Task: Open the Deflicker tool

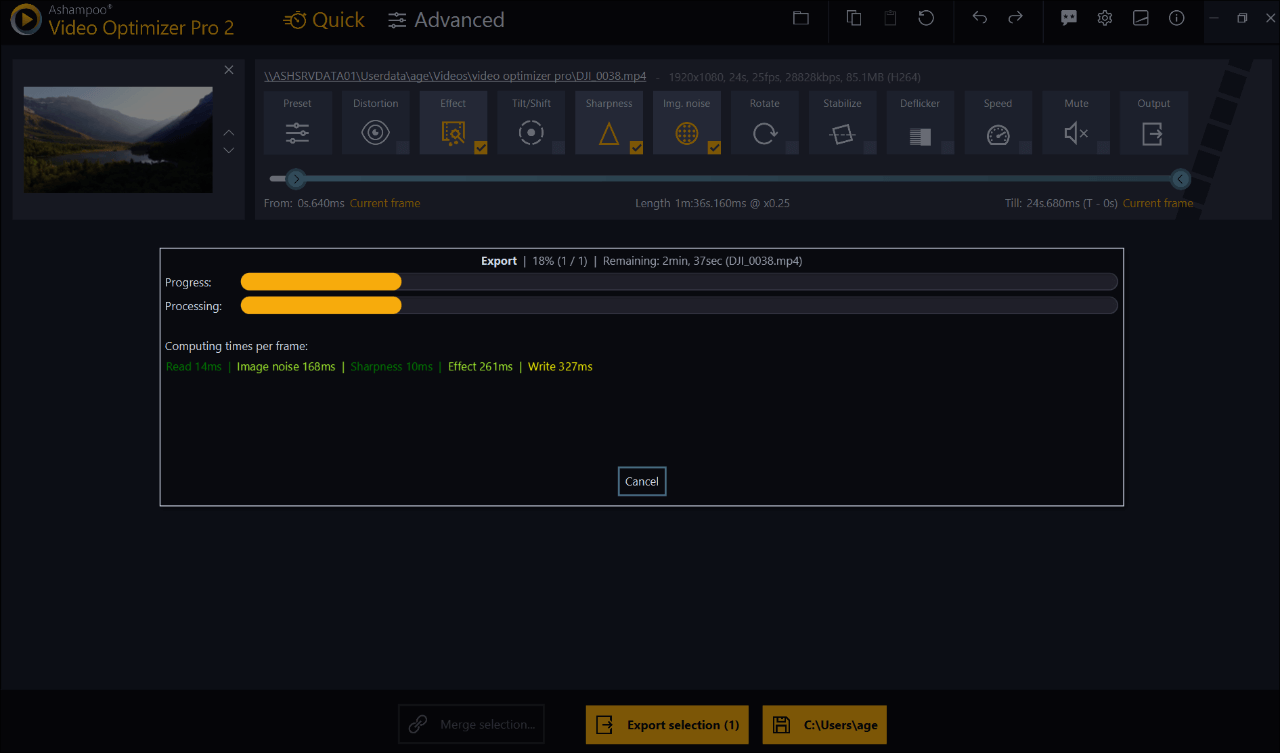Action: (x=921, y=123)
